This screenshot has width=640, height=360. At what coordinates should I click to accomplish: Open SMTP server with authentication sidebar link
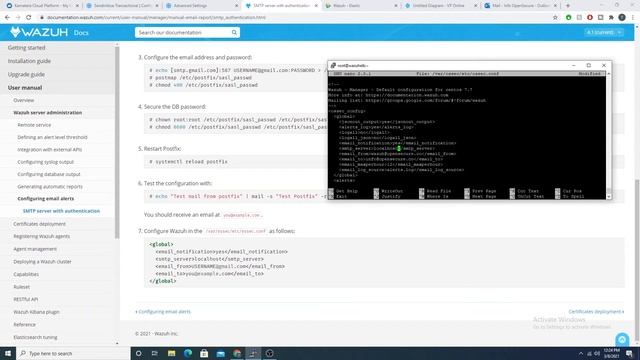(61, 211)
